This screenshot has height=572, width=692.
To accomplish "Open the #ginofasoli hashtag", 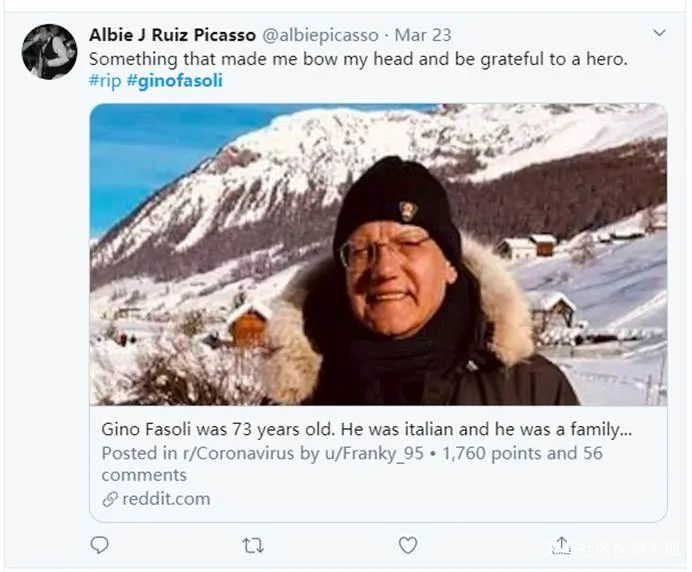I will [x=175, y=81].
